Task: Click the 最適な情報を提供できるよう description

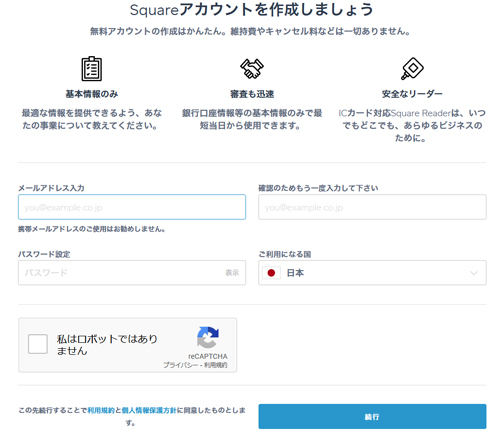Action: pos(92,119)
